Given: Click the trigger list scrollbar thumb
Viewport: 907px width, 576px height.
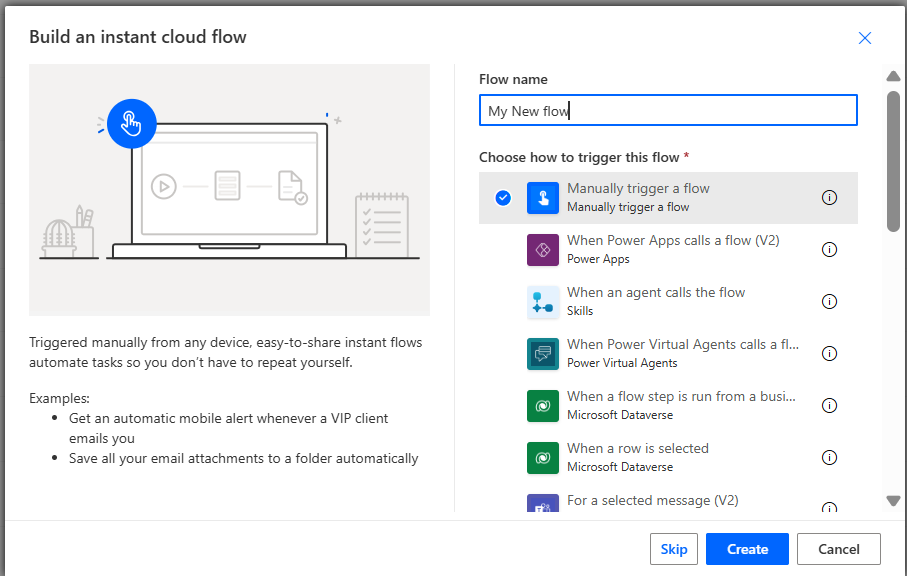Looking at the screenshot, I should (x=894, y=161).
